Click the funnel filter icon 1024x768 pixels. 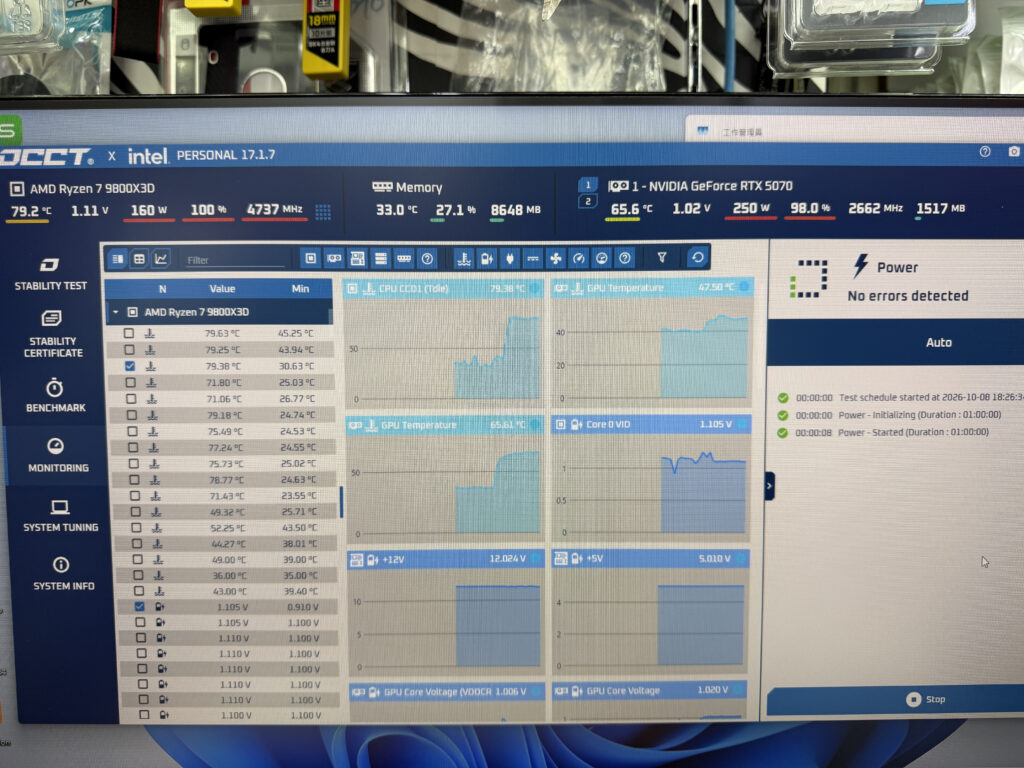(x=662, y=258)
